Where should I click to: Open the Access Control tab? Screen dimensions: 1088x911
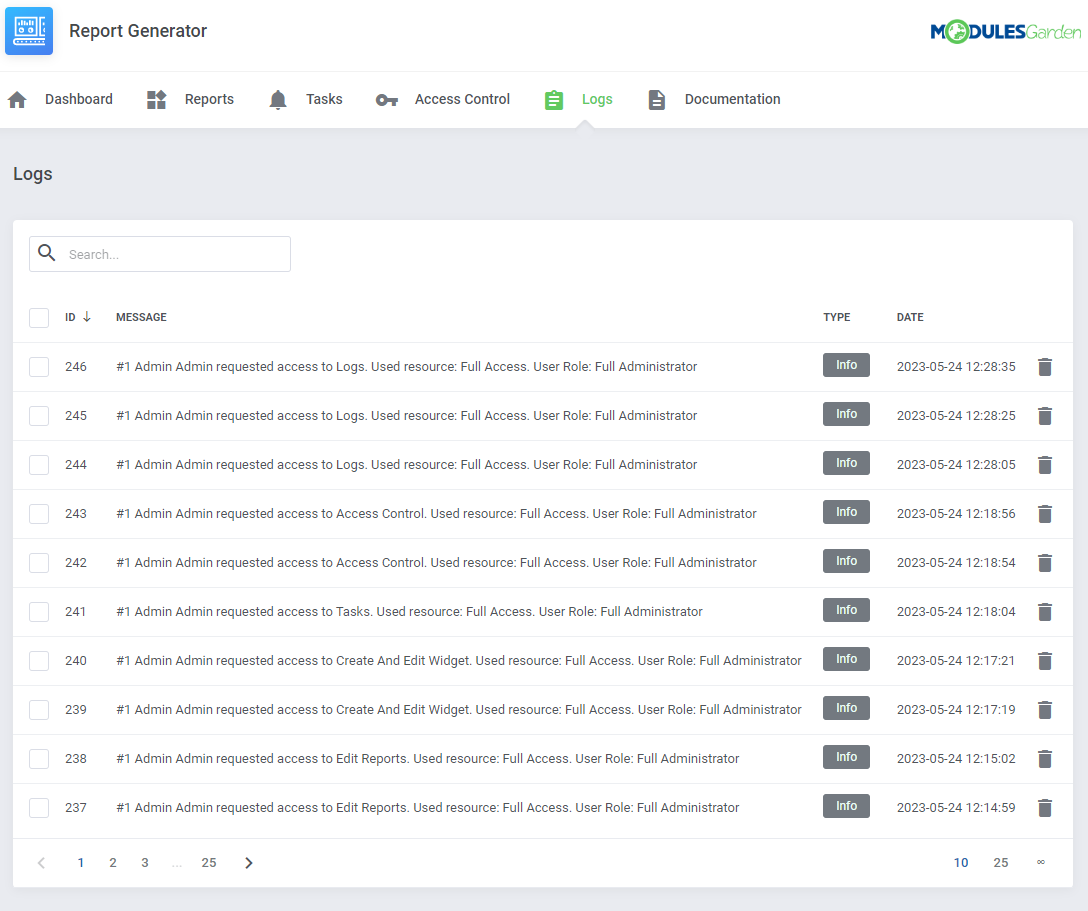point(462,99)
